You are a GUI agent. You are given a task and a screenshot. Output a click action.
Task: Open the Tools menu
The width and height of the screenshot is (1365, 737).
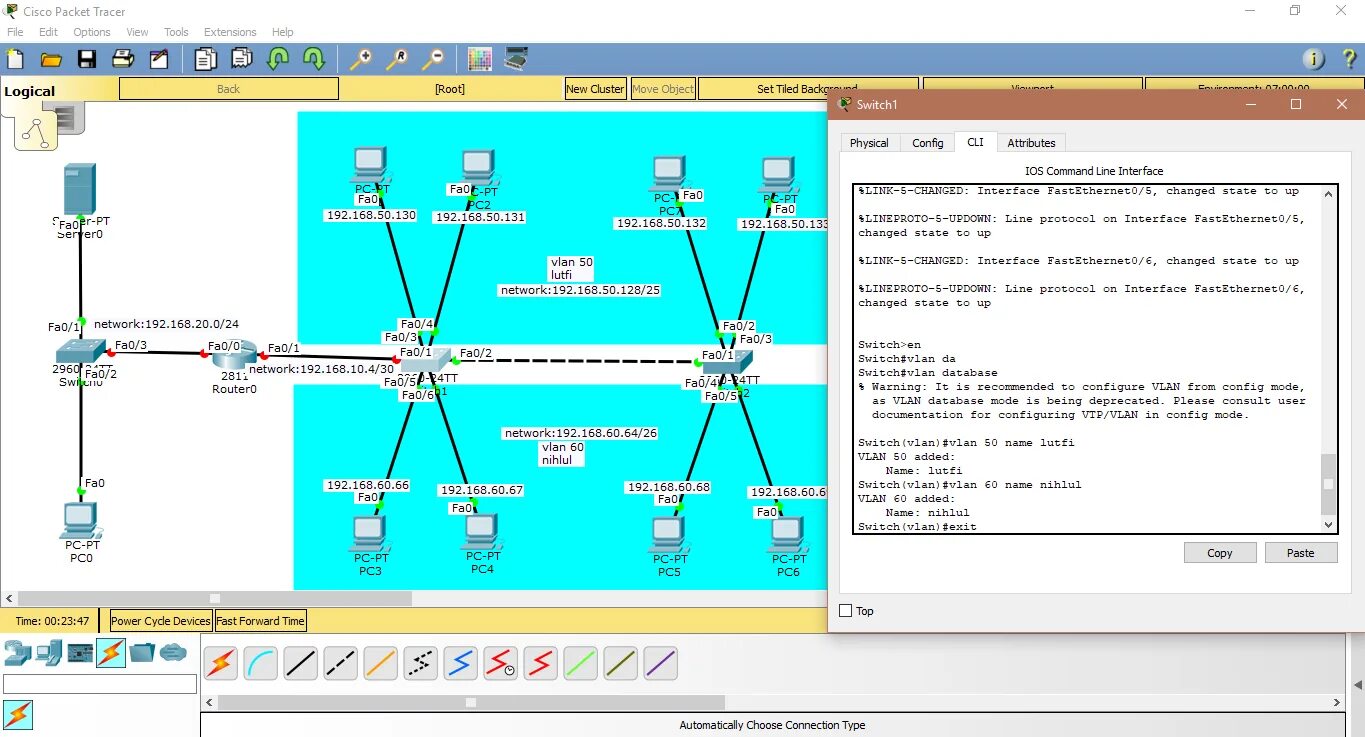click(x=176, y=32)
